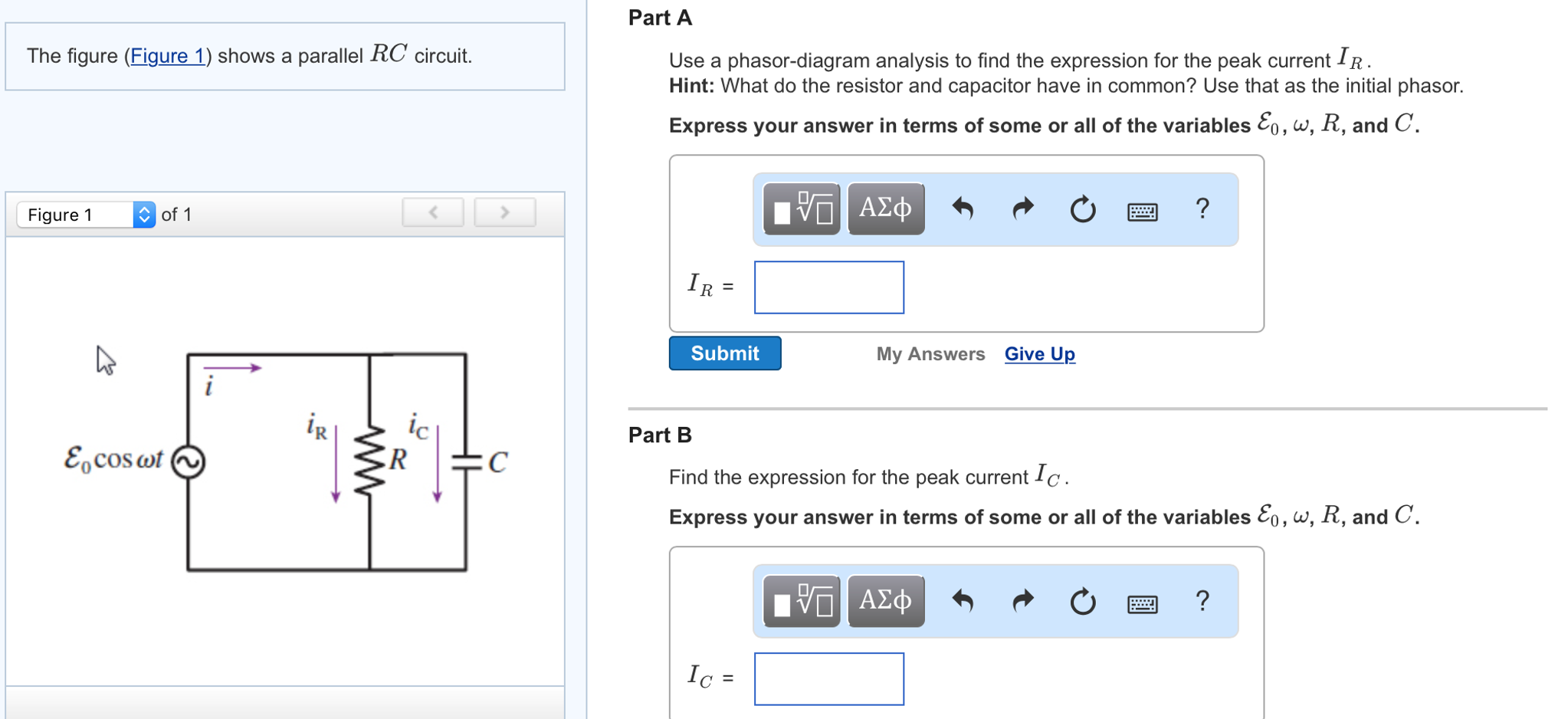Show the keyboard shortcuts in Part B toolbar
Screen dimensions: 1568x719
point(1142,604)
